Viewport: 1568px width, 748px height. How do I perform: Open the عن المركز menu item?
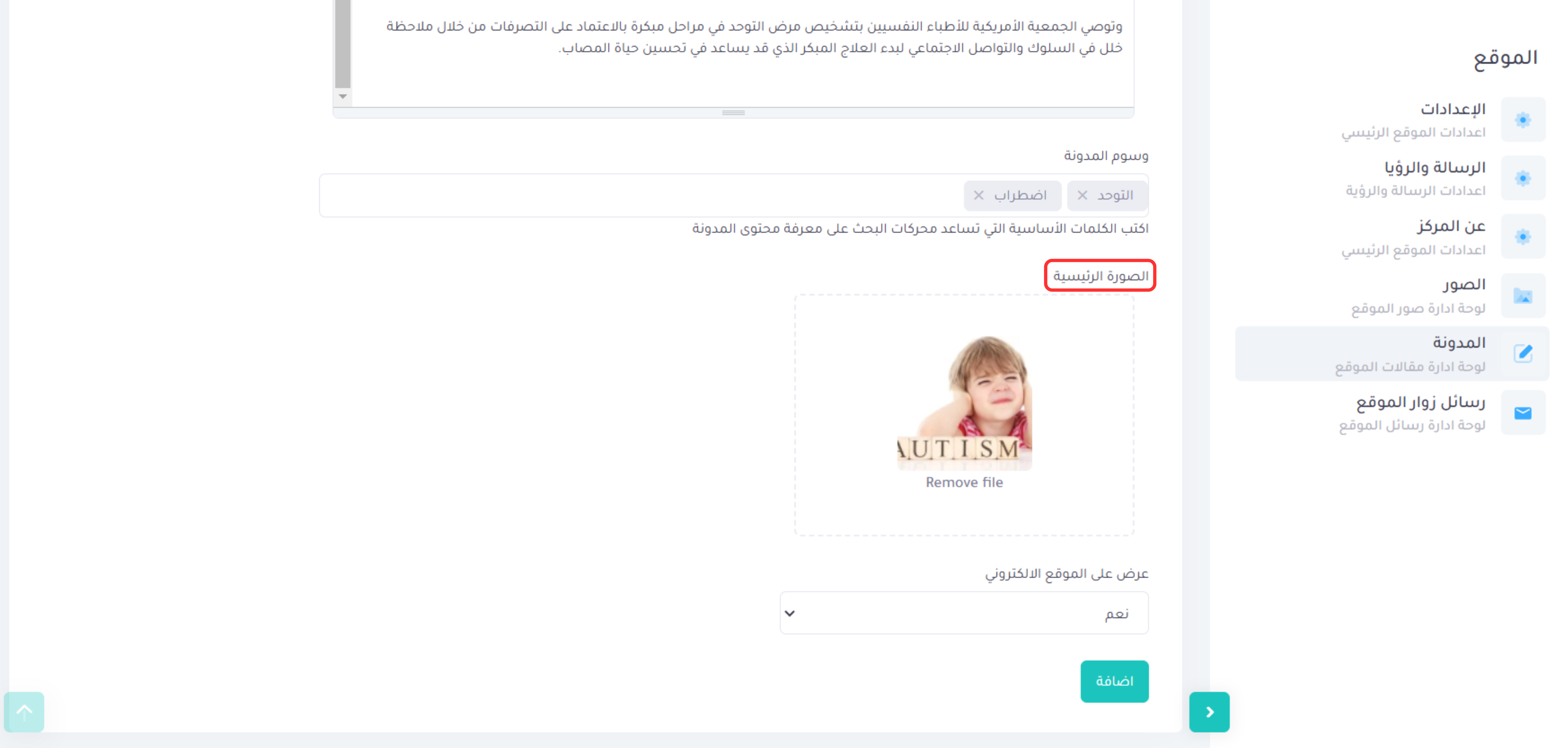click(x=1391, y=237)
